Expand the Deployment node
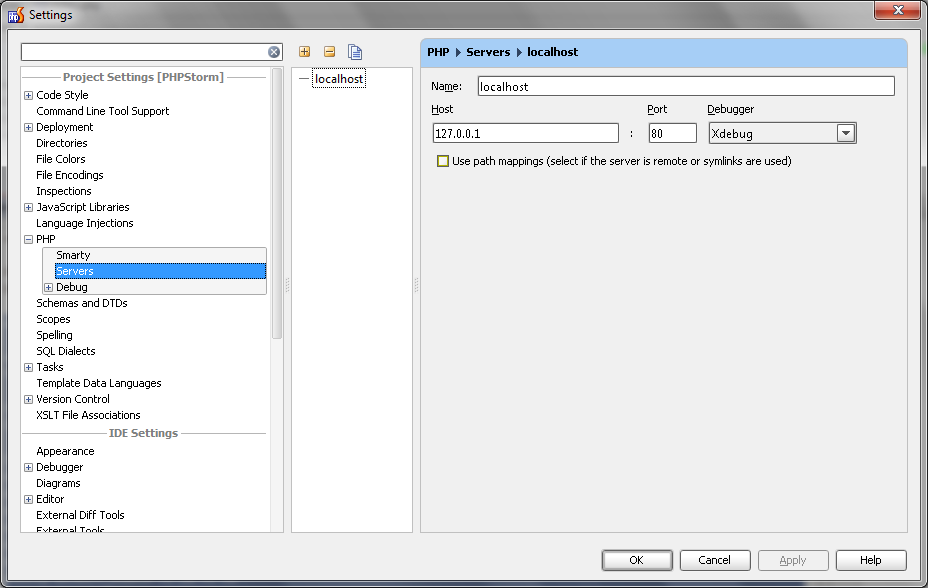 tap(28, 127)
